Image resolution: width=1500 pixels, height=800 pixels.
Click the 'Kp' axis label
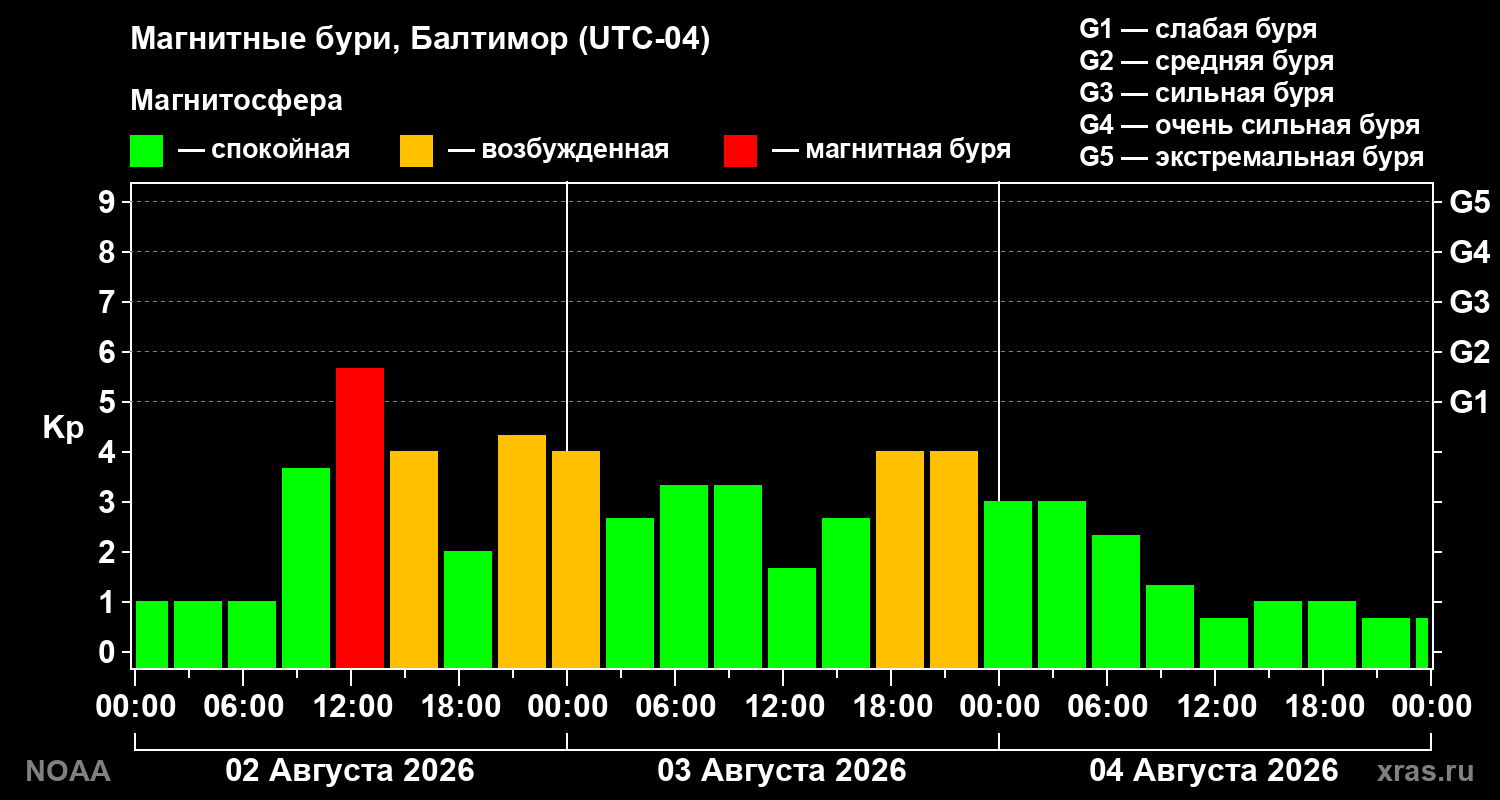[63, 428]
